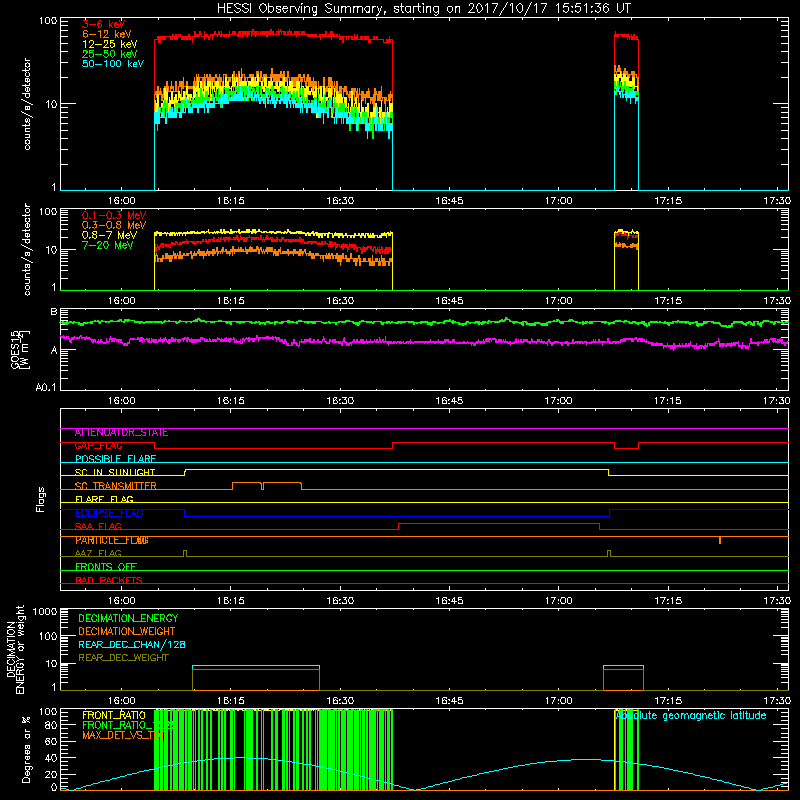
Task: Click the 17:00 time label under the MeV panel
Action: [x=558, y=301]
